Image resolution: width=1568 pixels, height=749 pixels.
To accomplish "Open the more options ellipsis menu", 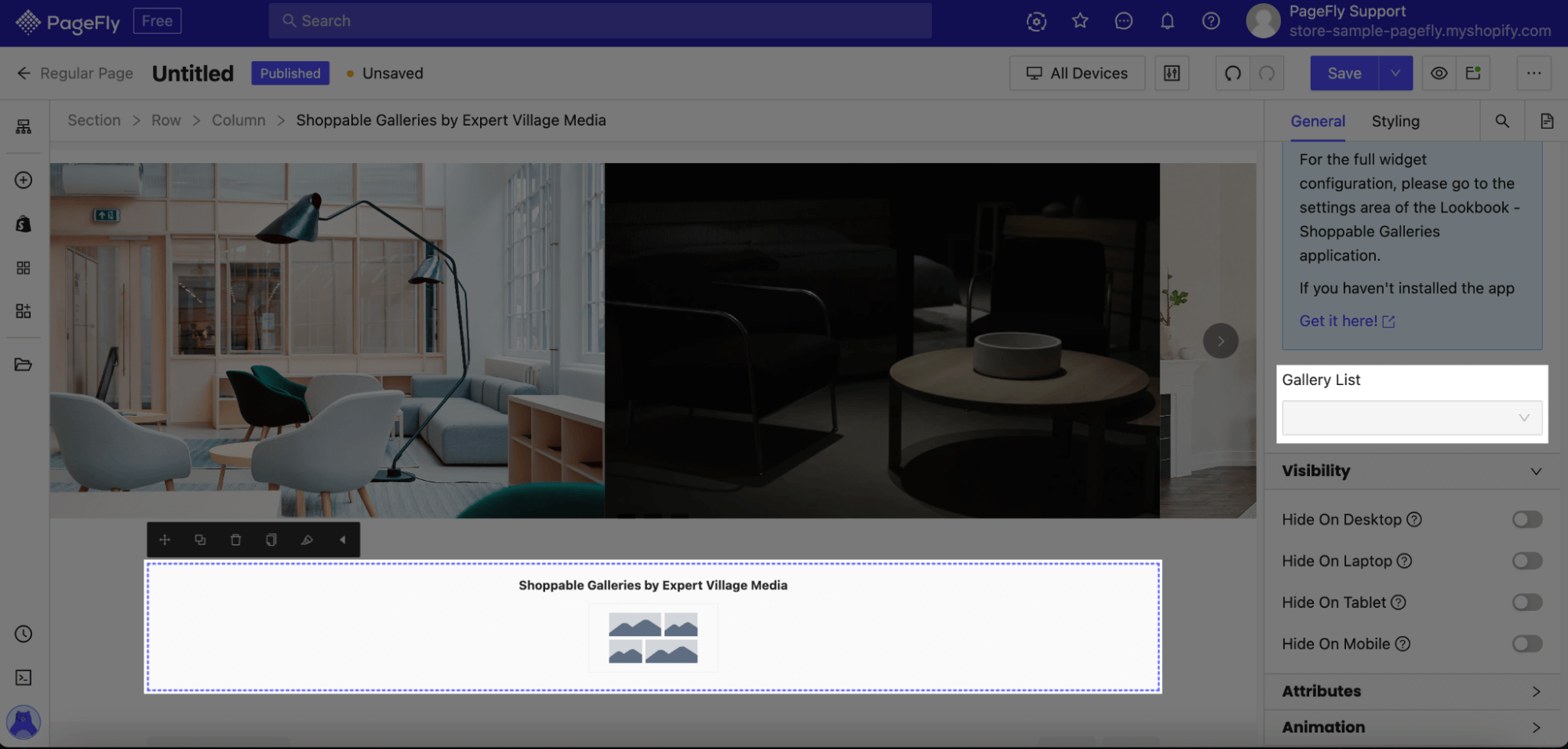I will coord(1533,73).
